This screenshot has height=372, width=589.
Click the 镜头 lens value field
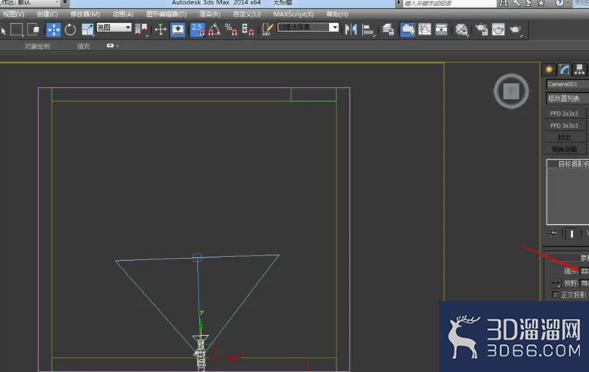click(584, 271)
